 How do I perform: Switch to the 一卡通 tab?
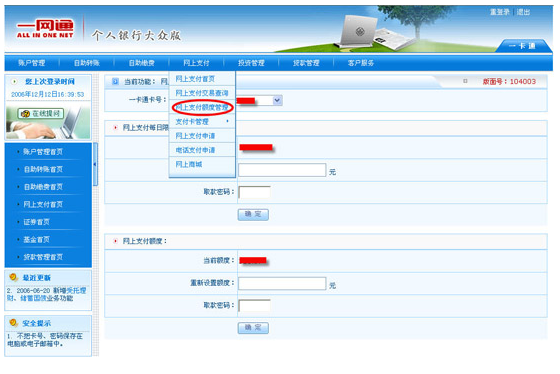pyautogui.click(x=522, y=46)
